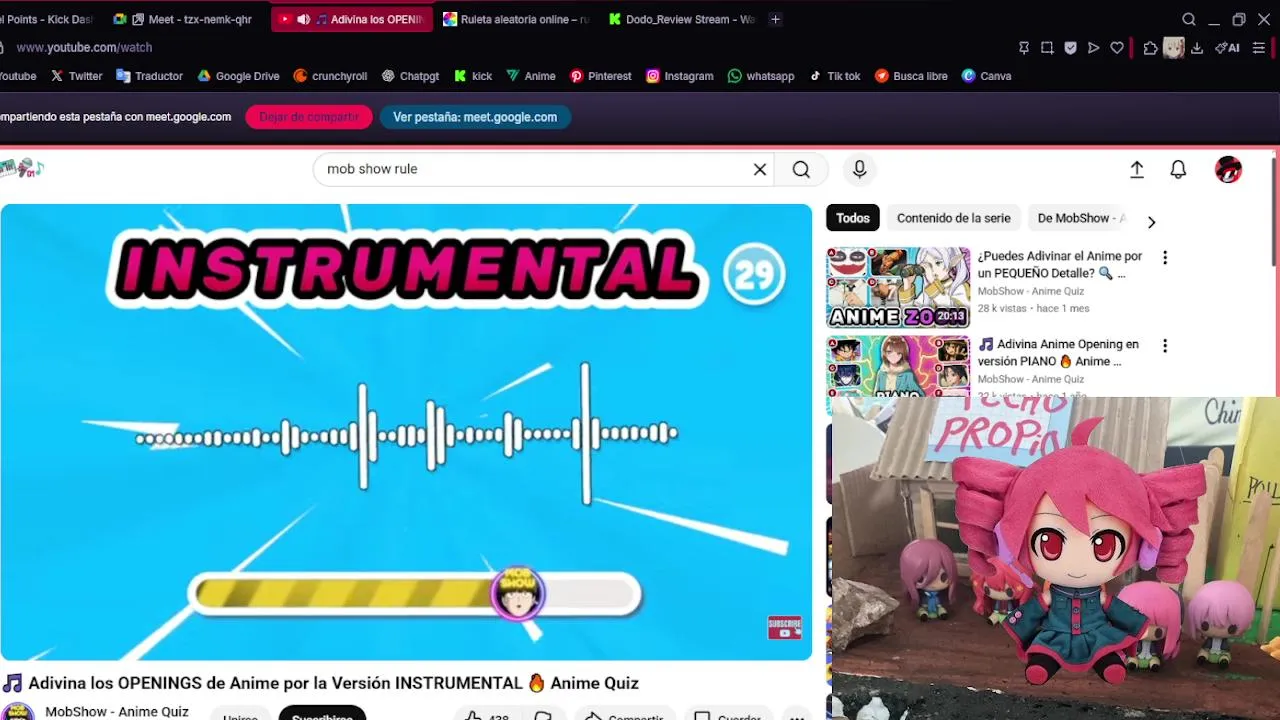Click the red SUBSCRIBE watermark in video
1280x720 pixels.
click(784, 628)
